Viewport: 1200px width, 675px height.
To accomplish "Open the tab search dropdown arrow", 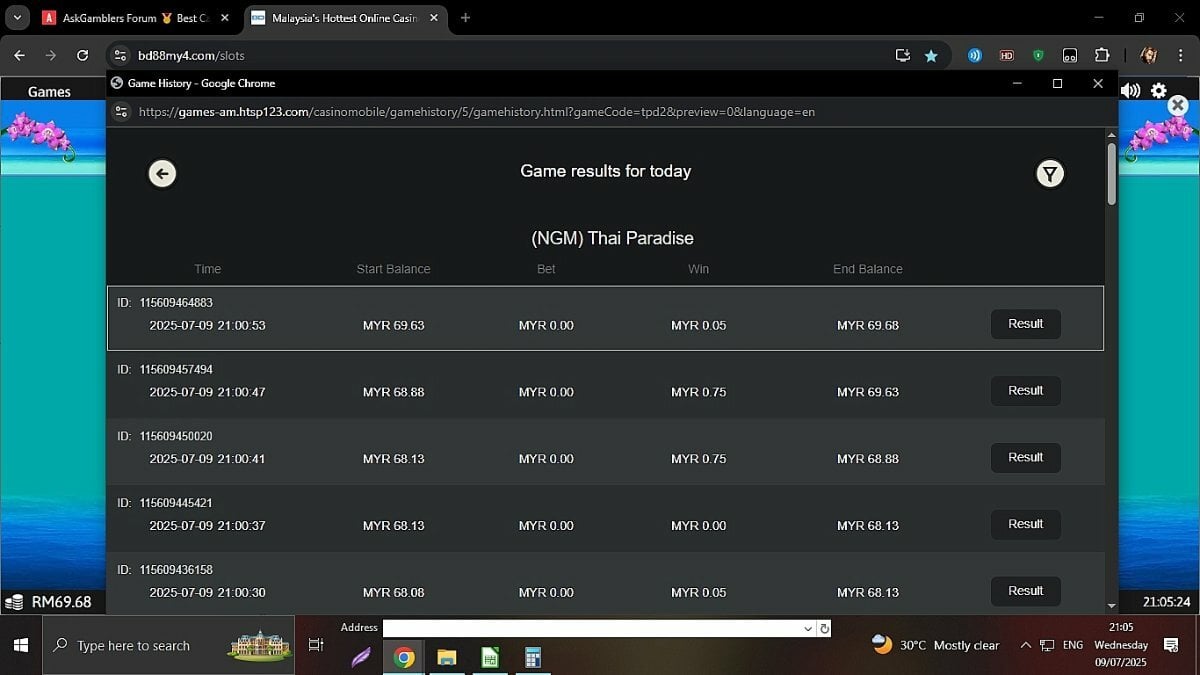I will tap(17, 18).
